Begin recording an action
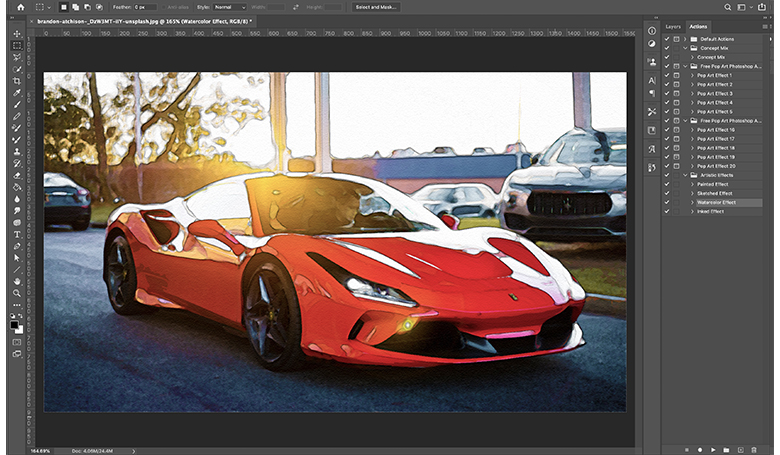The width and height of the screenshot is (780, 455). point(700,450)
